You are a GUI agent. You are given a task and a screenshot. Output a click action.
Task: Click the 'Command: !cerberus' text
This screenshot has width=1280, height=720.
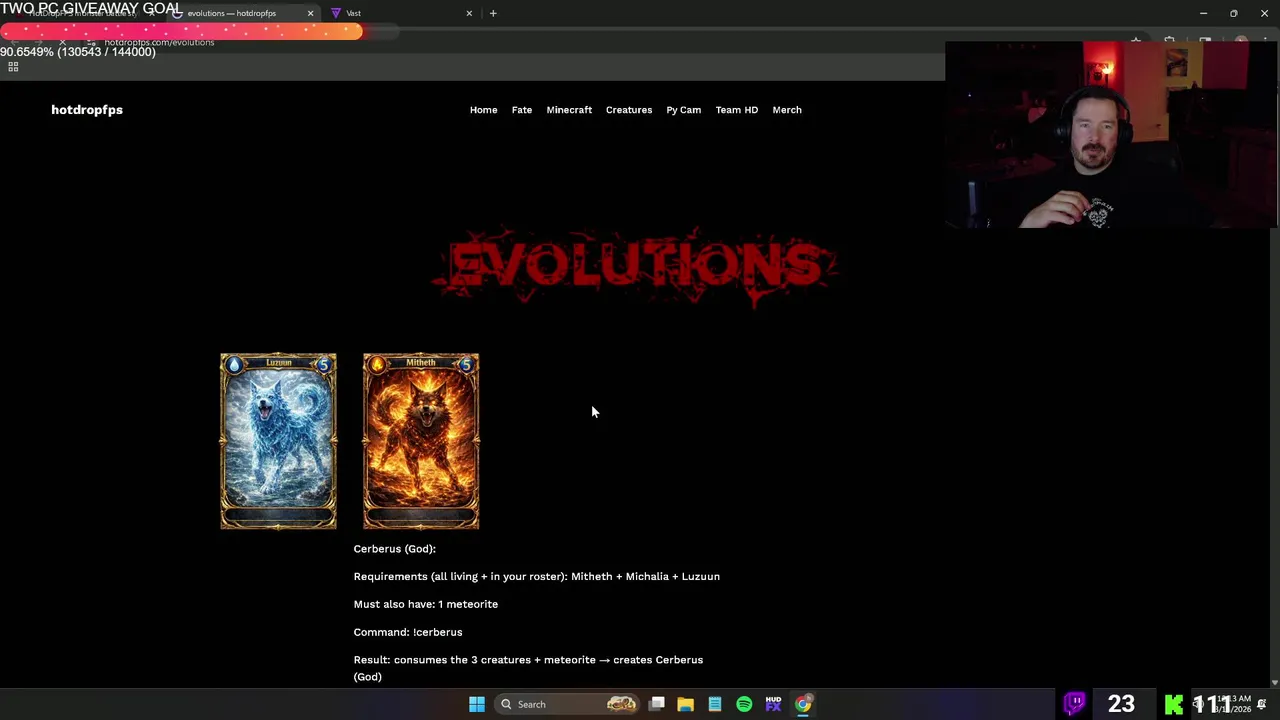point(407,633)
